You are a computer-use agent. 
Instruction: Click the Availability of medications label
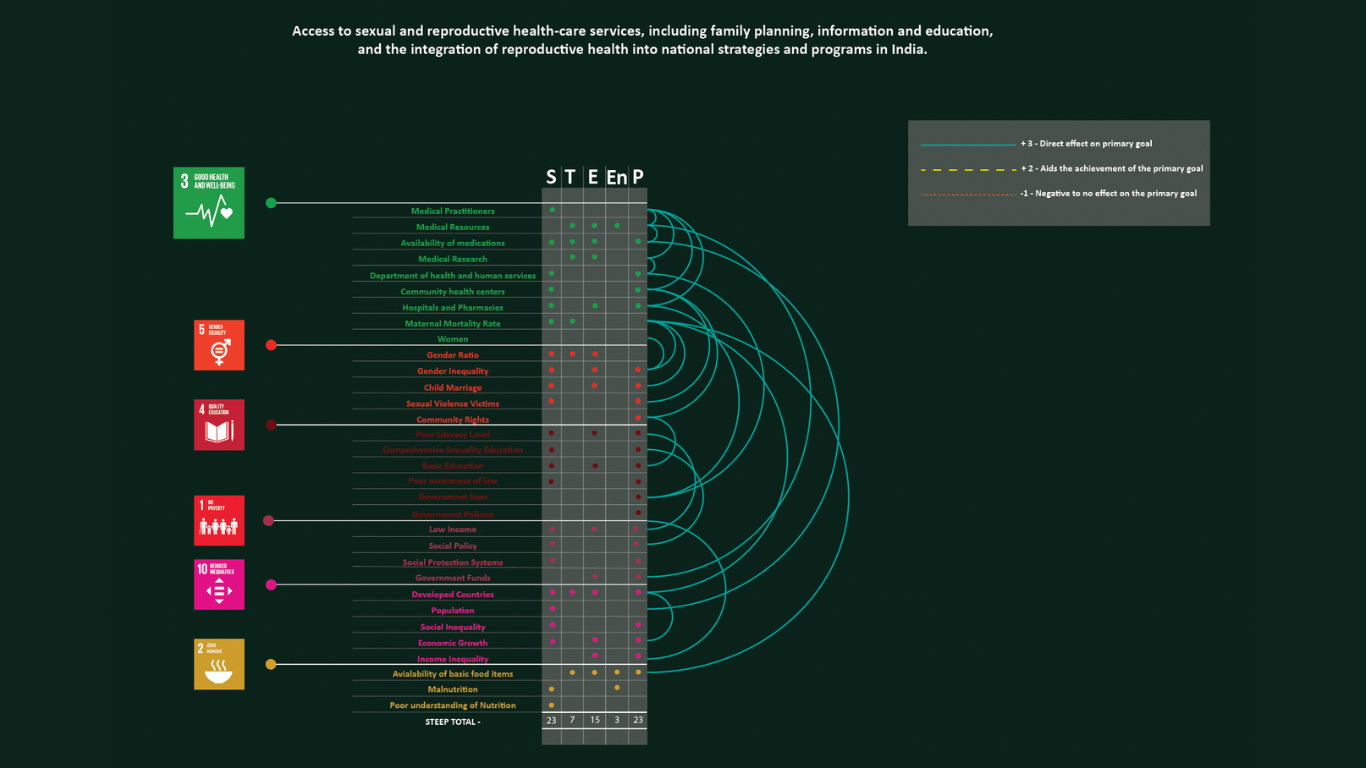(453, 243)
